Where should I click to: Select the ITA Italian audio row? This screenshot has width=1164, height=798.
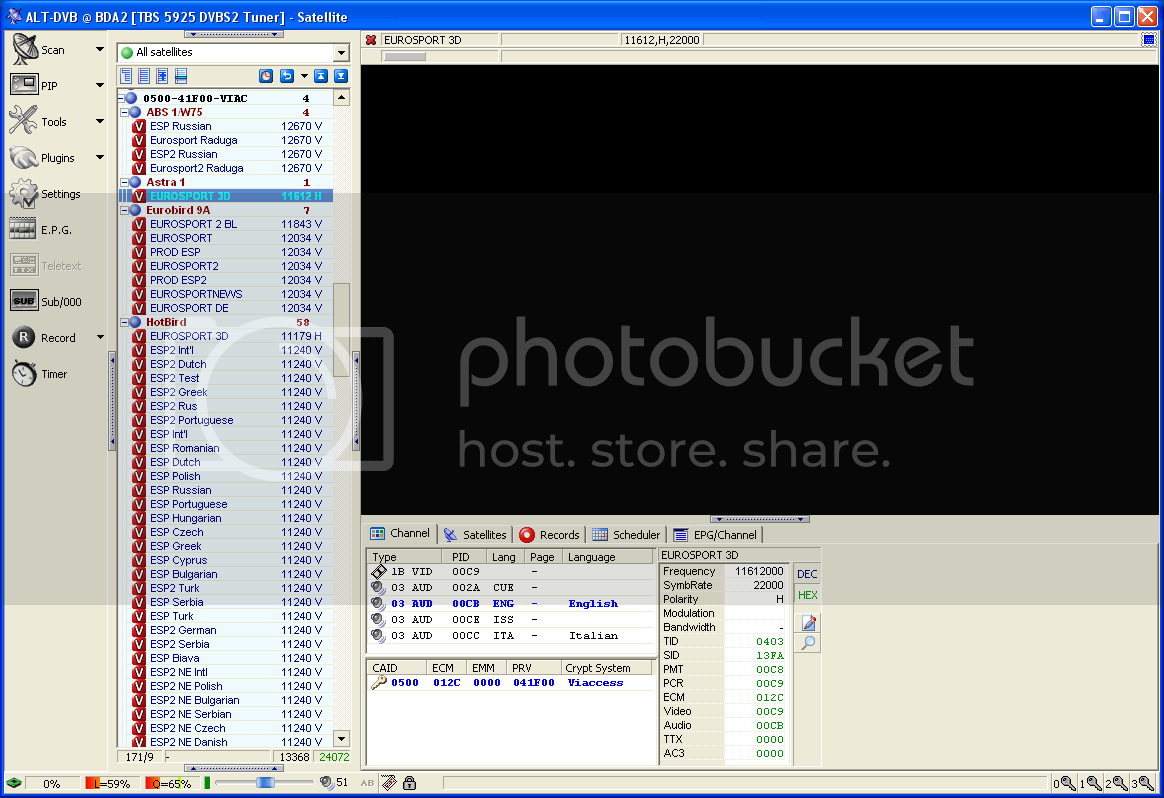click(x=511, y=635)
